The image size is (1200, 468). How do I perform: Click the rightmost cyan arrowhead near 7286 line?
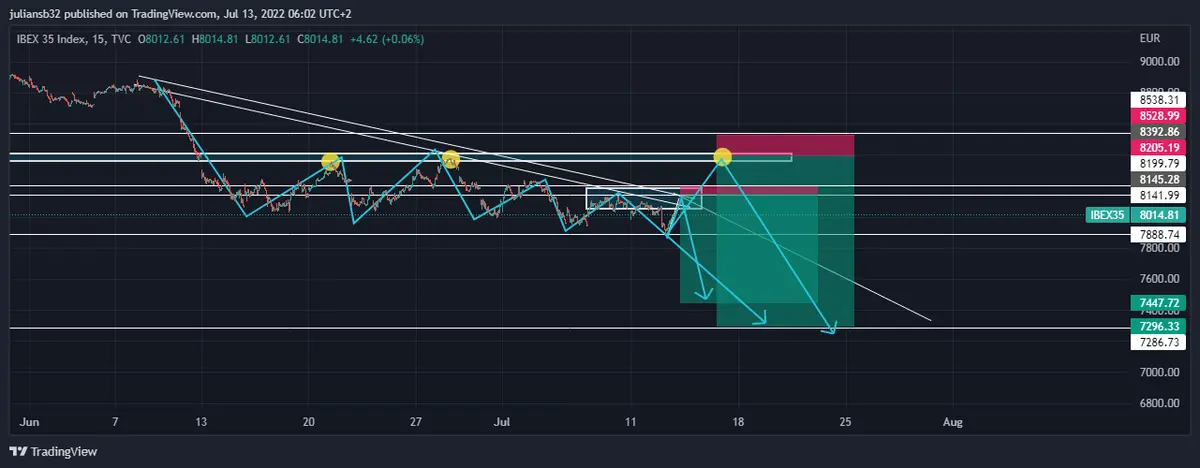(830, 329)
